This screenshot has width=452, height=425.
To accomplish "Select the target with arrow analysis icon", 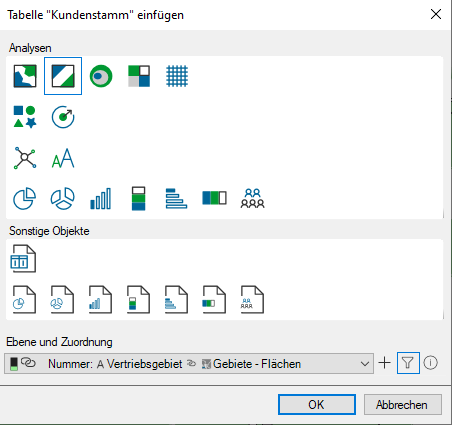I will tap(63, 117).
